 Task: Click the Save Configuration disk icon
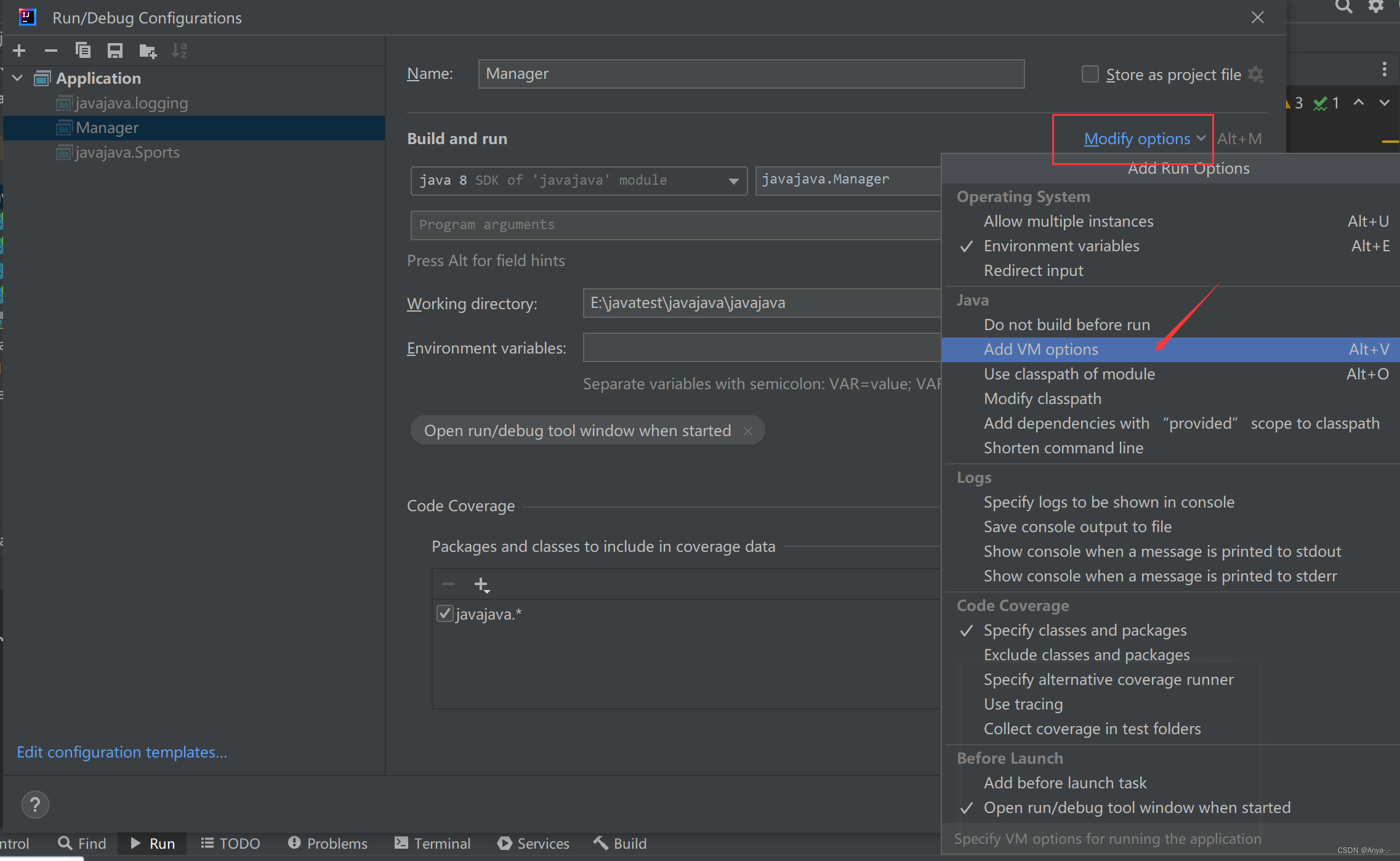[115, 51]
